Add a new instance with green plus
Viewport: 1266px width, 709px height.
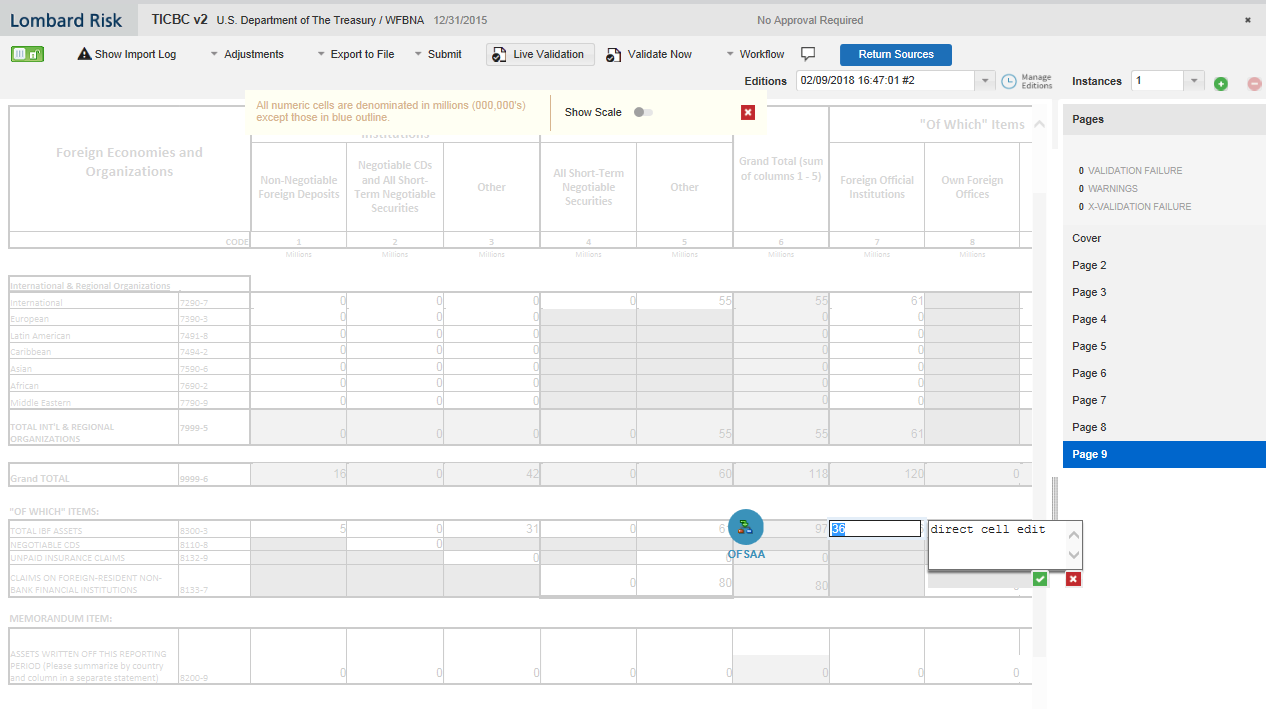[x=1221, y=83]
